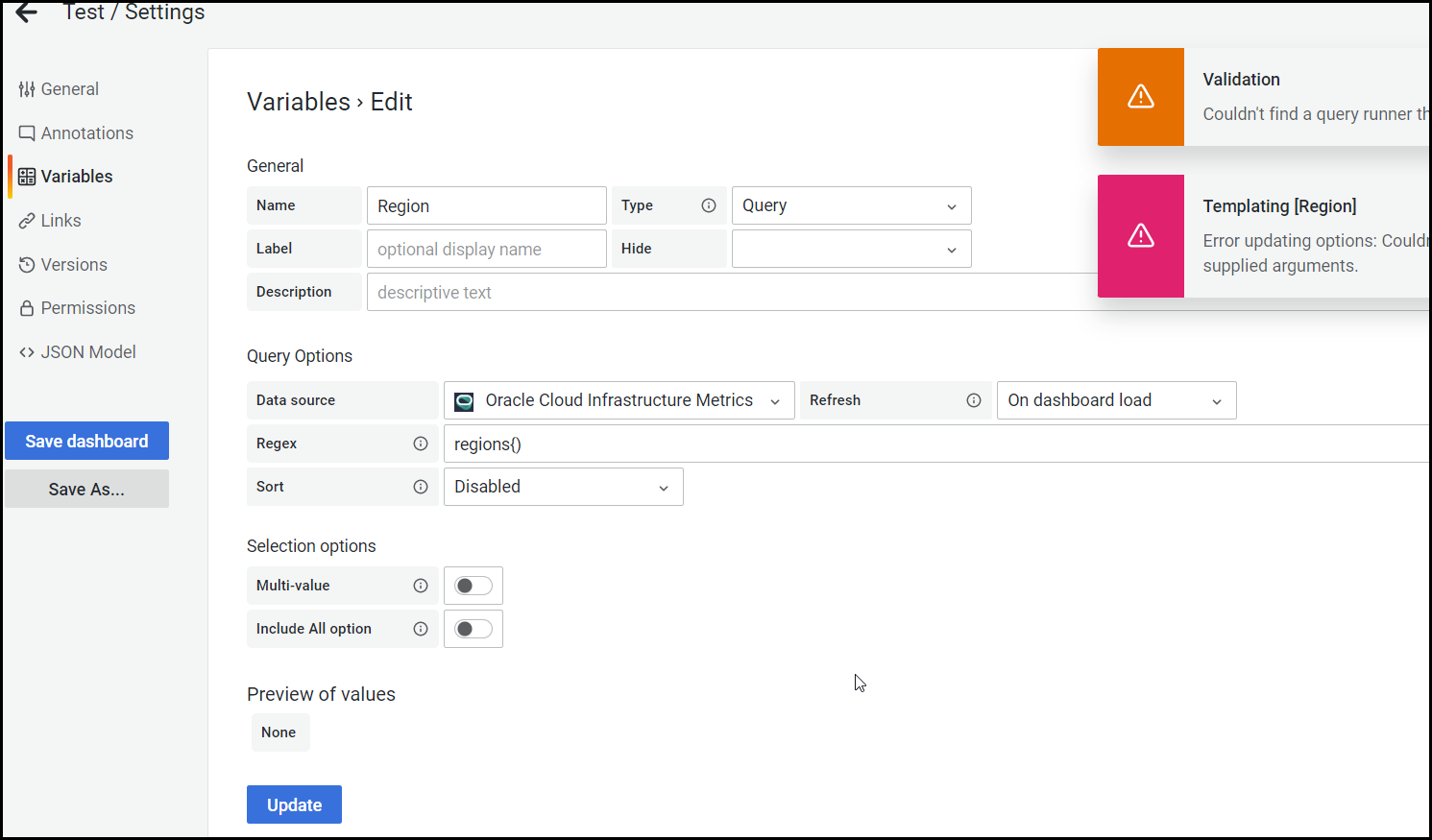Click the Links chain icon in sidebar
This screenshot has width=1432, height=840.
pyautogui.click(x=27, y=220)
